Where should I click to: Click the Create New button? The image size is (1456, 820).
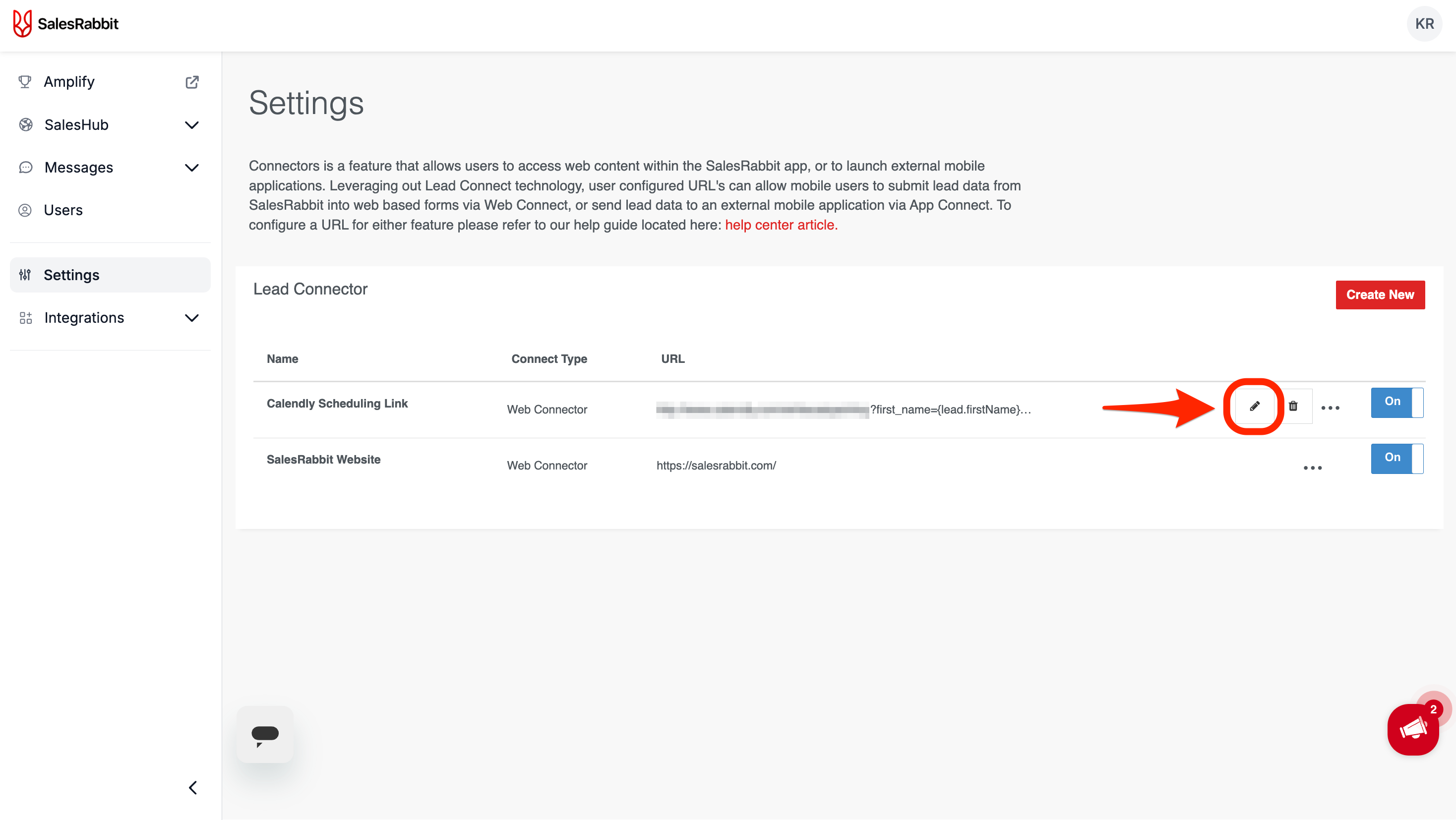coord(1380,294)
